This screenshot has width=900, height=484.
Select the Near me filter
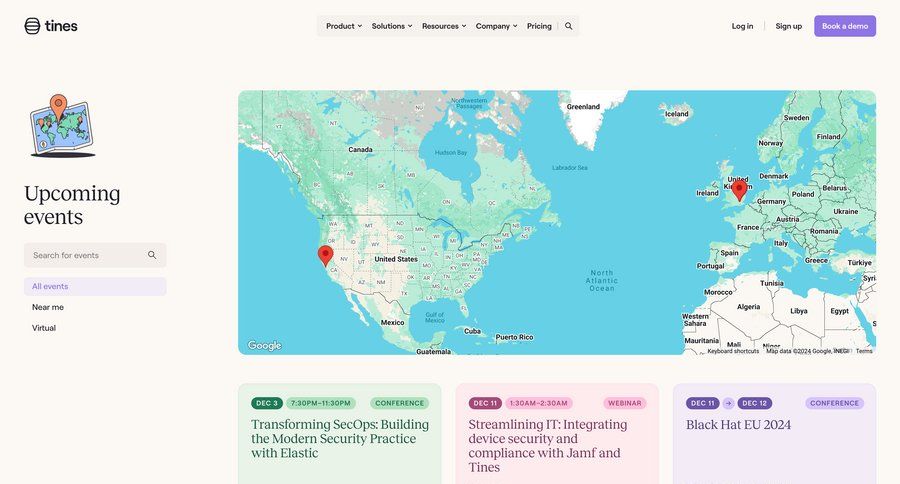pos(48,307)
